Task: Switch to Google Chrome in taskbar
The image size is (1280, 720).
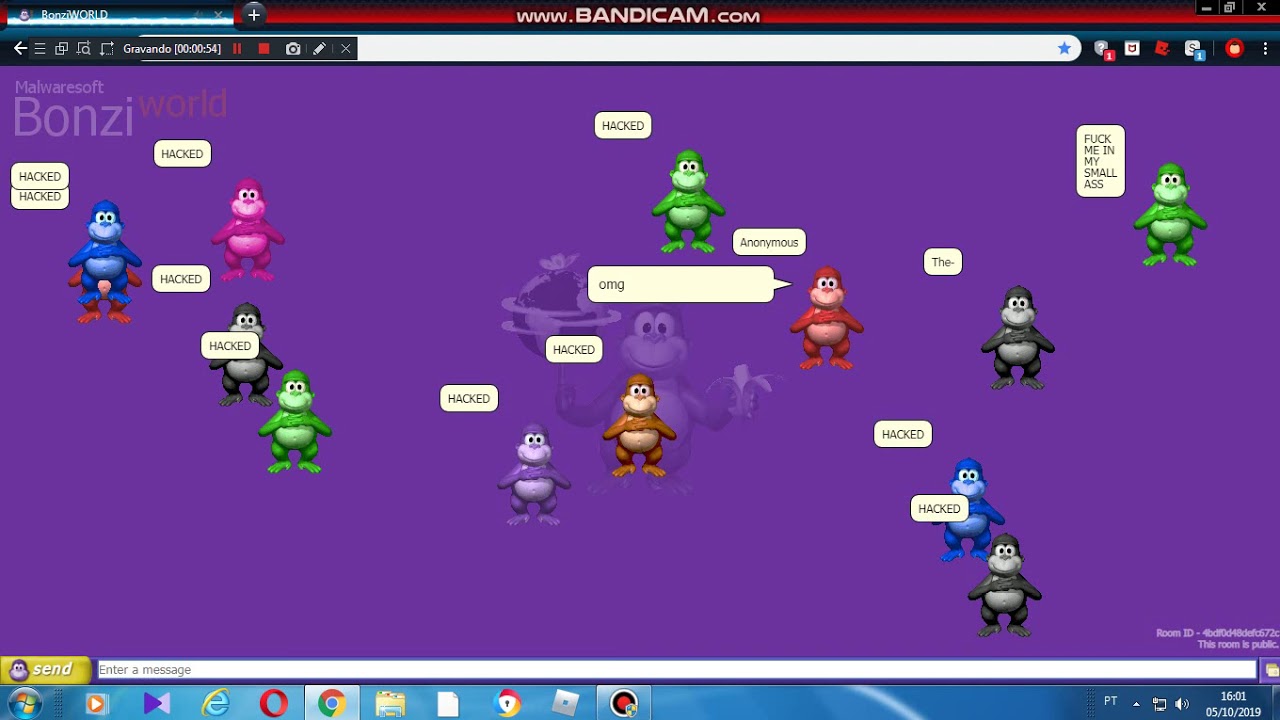Action: (332, 703)
